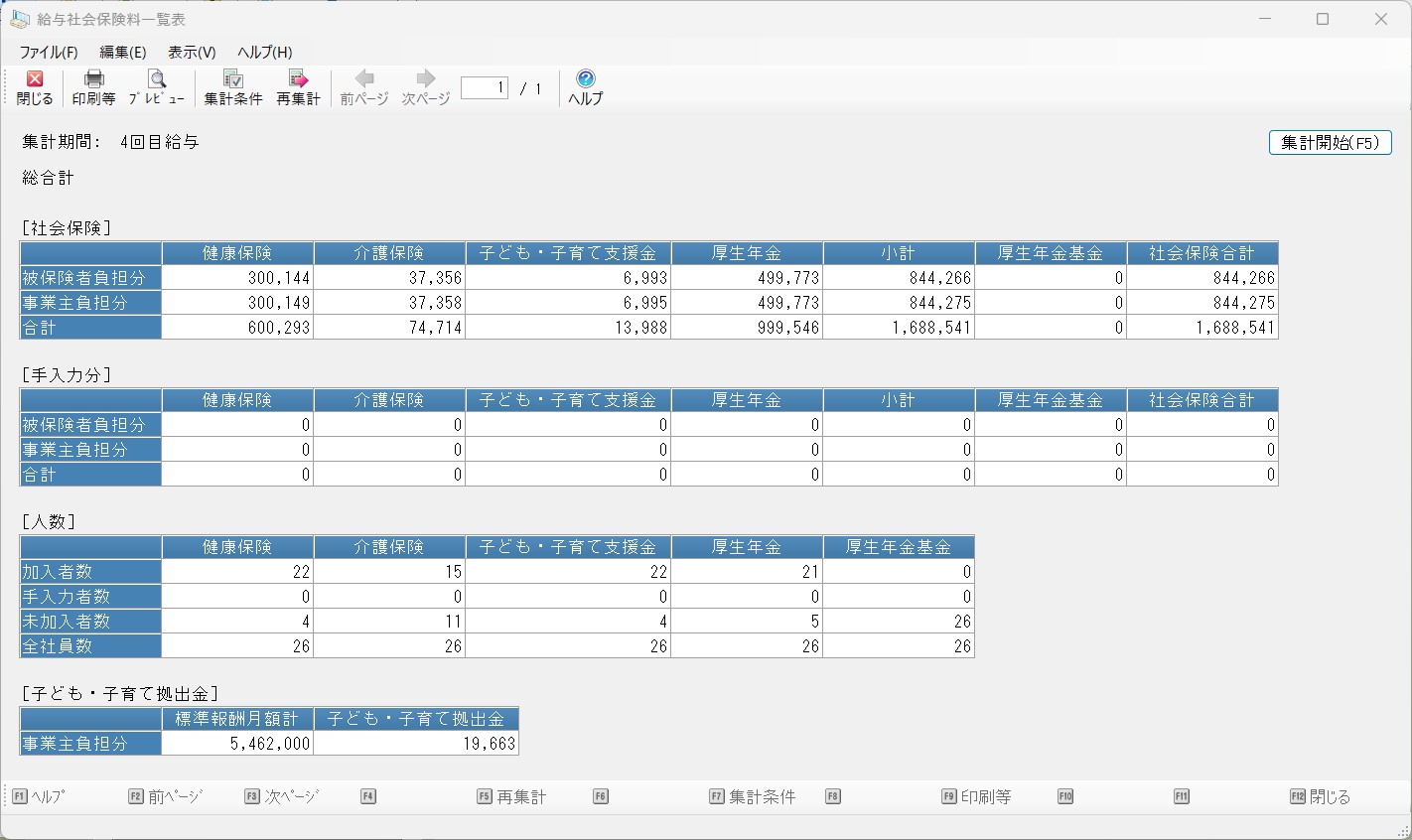
Task: Click the page number input field
Action: 485,88
